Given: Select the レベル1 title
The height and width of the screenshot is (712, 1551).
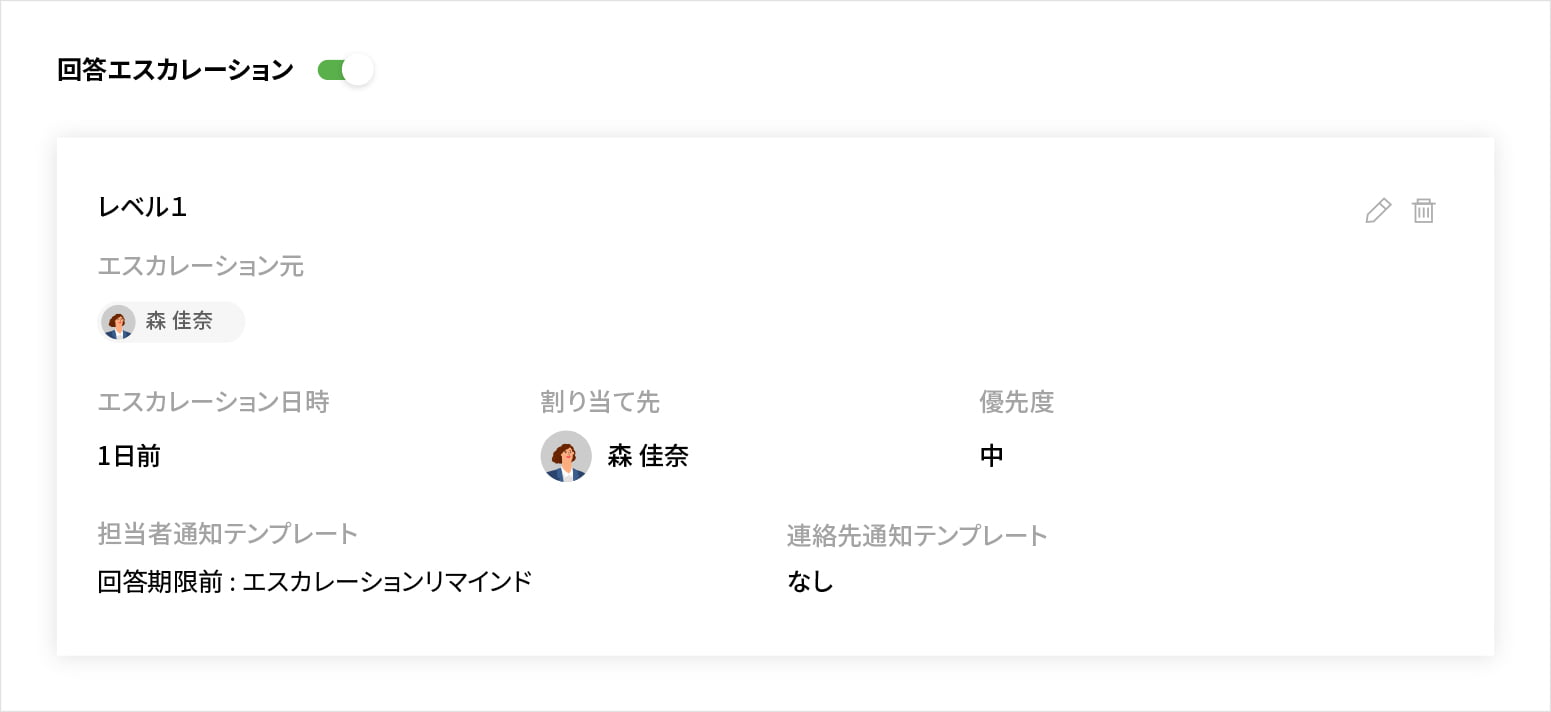Looking at the screenshot, I should pos(142,207).
